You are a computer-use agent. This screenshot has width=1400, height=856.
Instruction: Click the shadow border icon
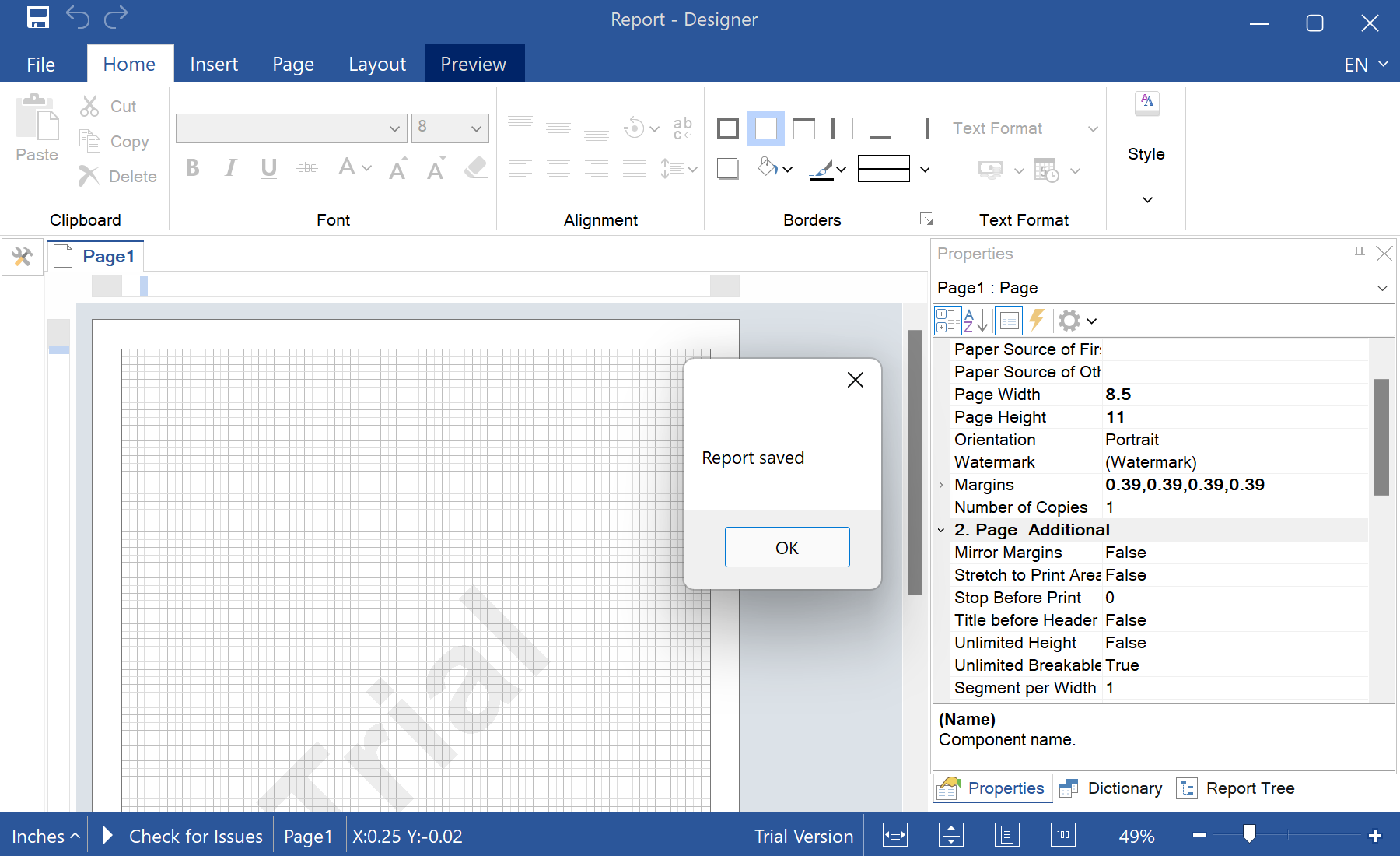click(x=728, y=168)
